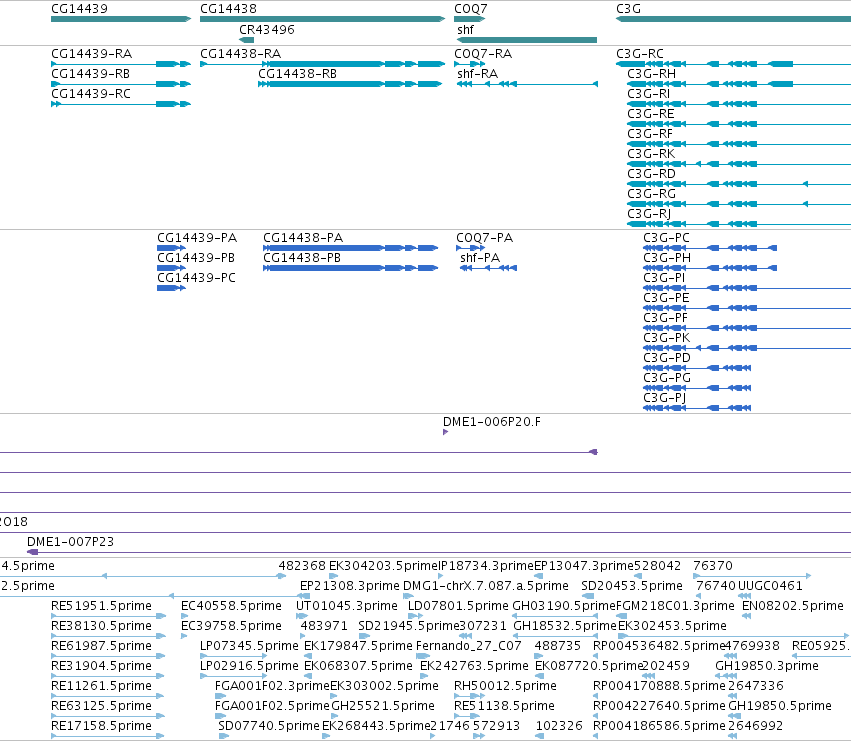Select protein C3G-PK
The image size is (851, 741).
click(667, 338)
